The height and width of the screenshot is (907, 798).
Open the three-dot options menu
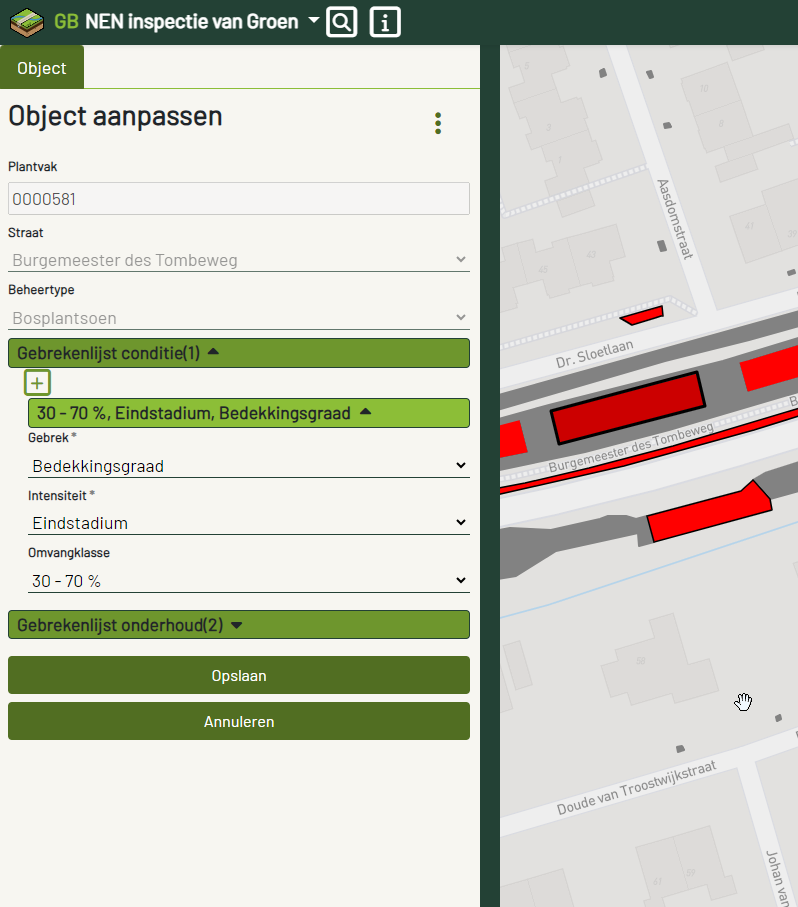[x=438, y=123]
